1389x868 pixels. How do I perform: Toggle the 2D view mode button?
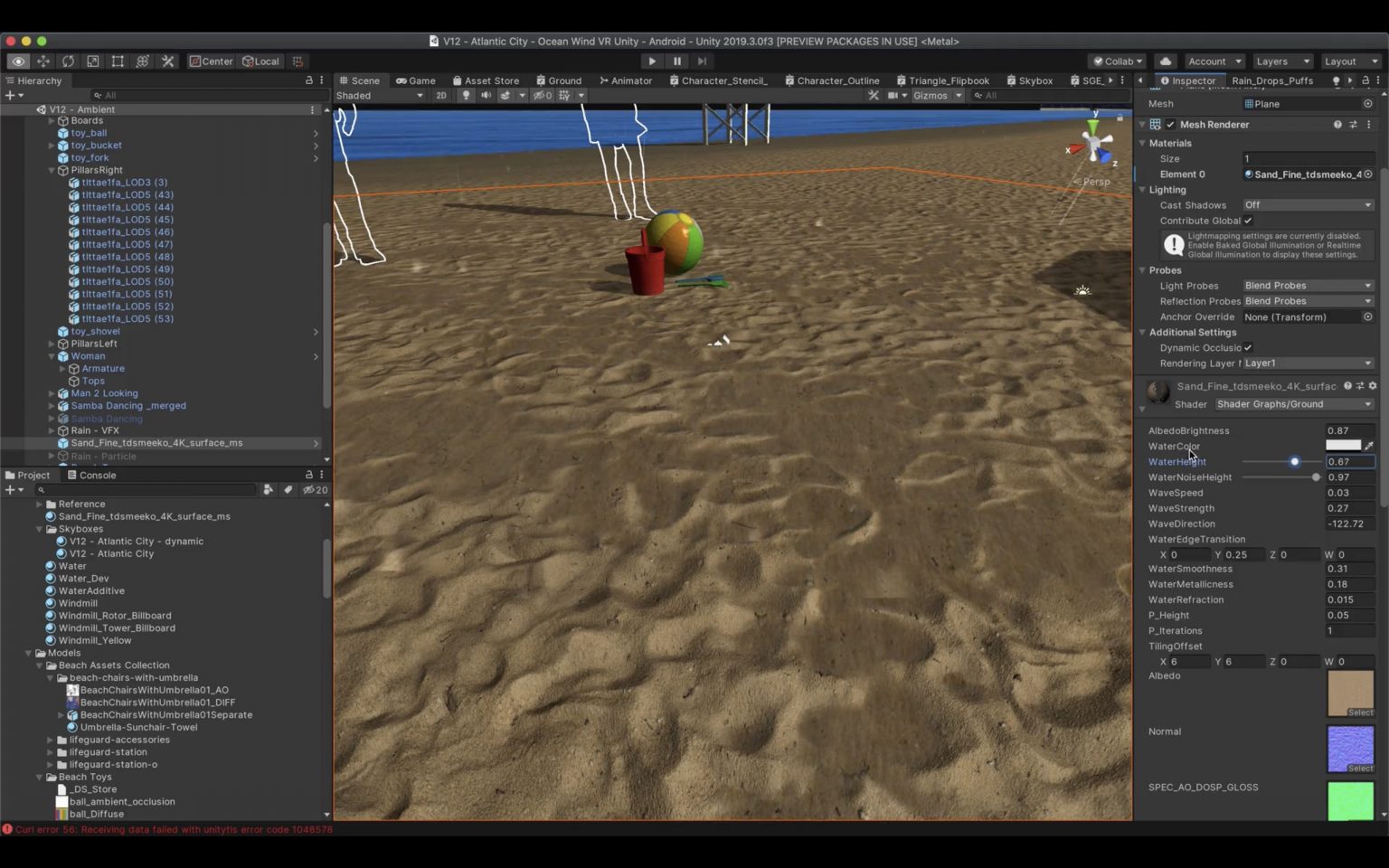click(x=441, y=96)
